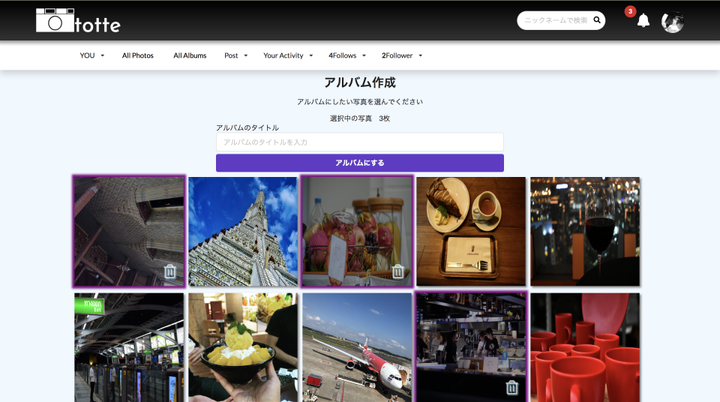
Task: Click the アルバム作成 heading
Action: coord(360,83)
